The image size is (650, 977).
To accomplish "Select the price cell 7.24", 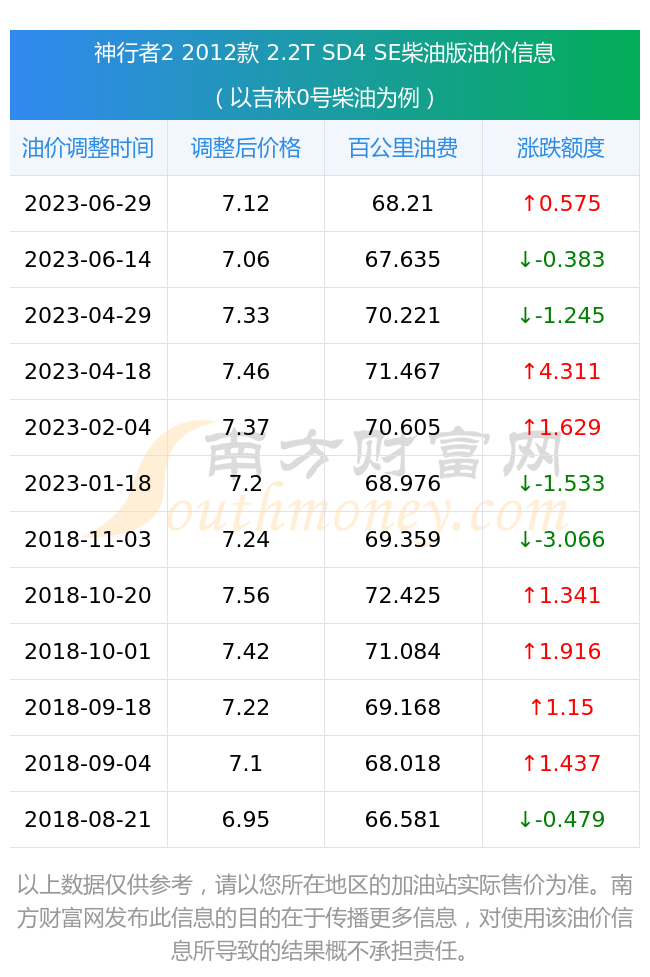I will pos(246,540).
